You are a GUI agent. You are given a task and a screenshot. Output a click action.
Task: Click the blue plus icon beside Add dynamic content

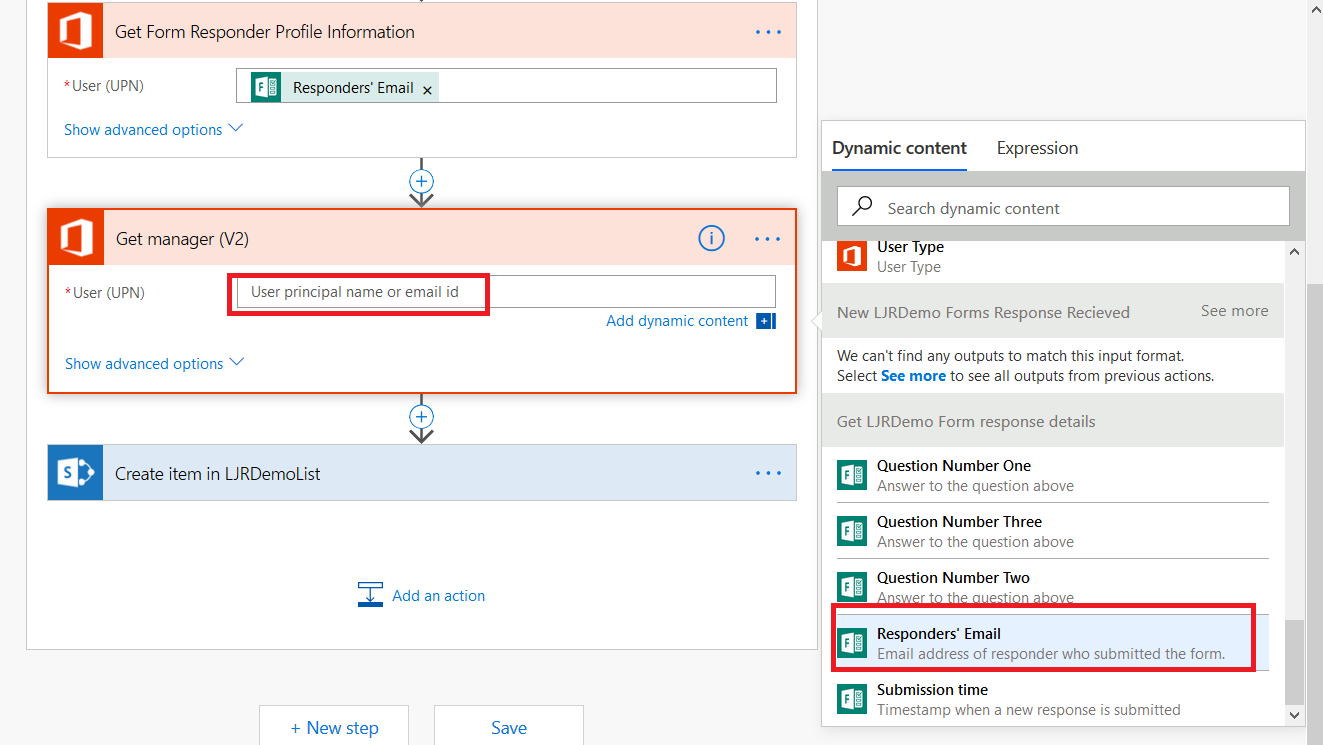(x=766, y=321)
